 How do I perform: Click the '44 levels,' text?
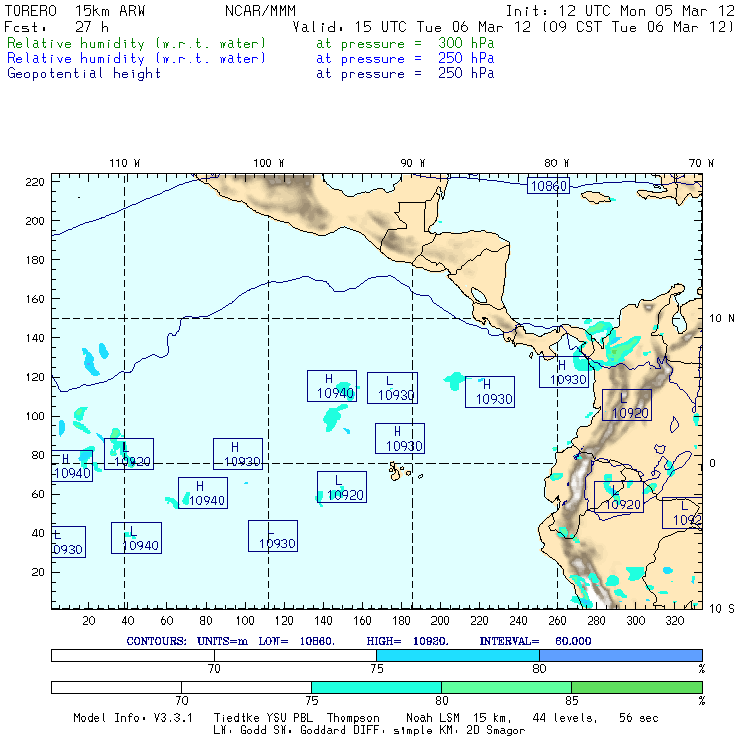click(x=565, y=718)
